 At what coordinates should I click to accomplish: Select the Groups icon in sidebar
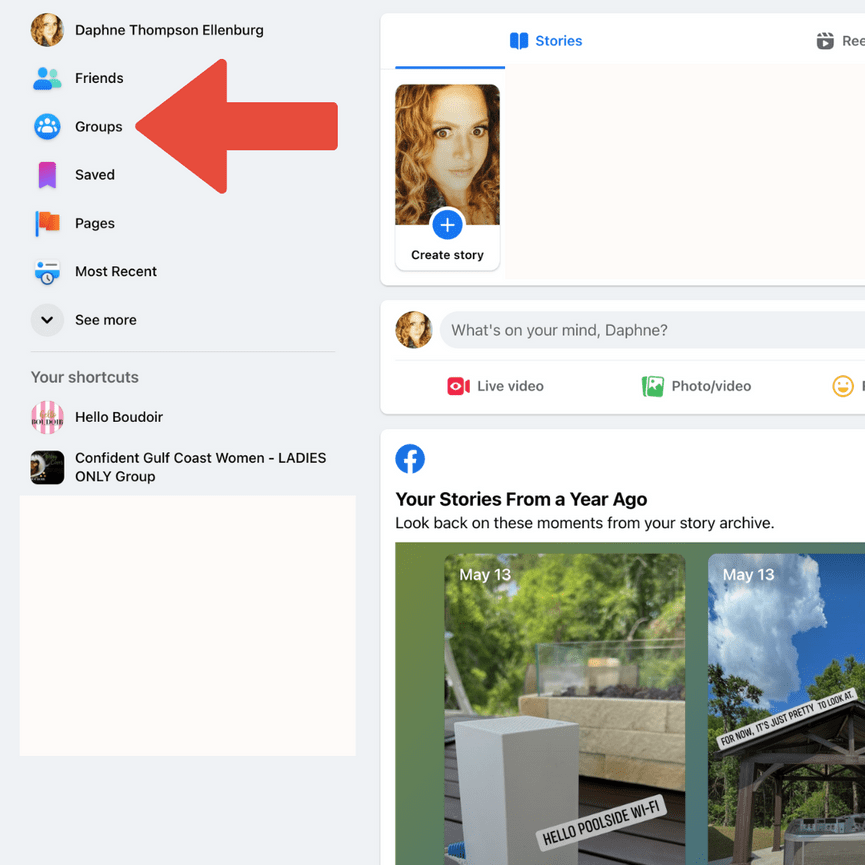click(x=46, y=127)
